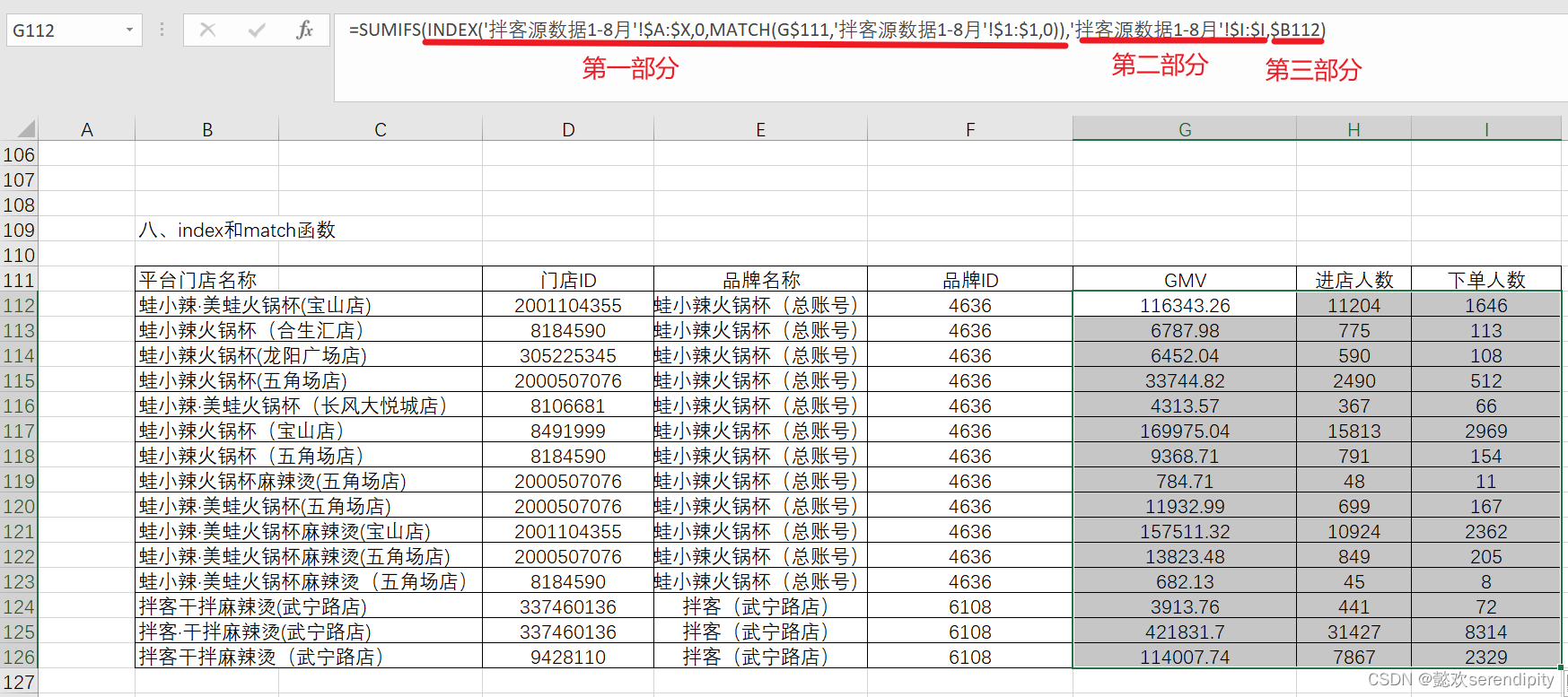Select column A header
The height and width of the screenshot is (697, 1568).
click(87, 129)
